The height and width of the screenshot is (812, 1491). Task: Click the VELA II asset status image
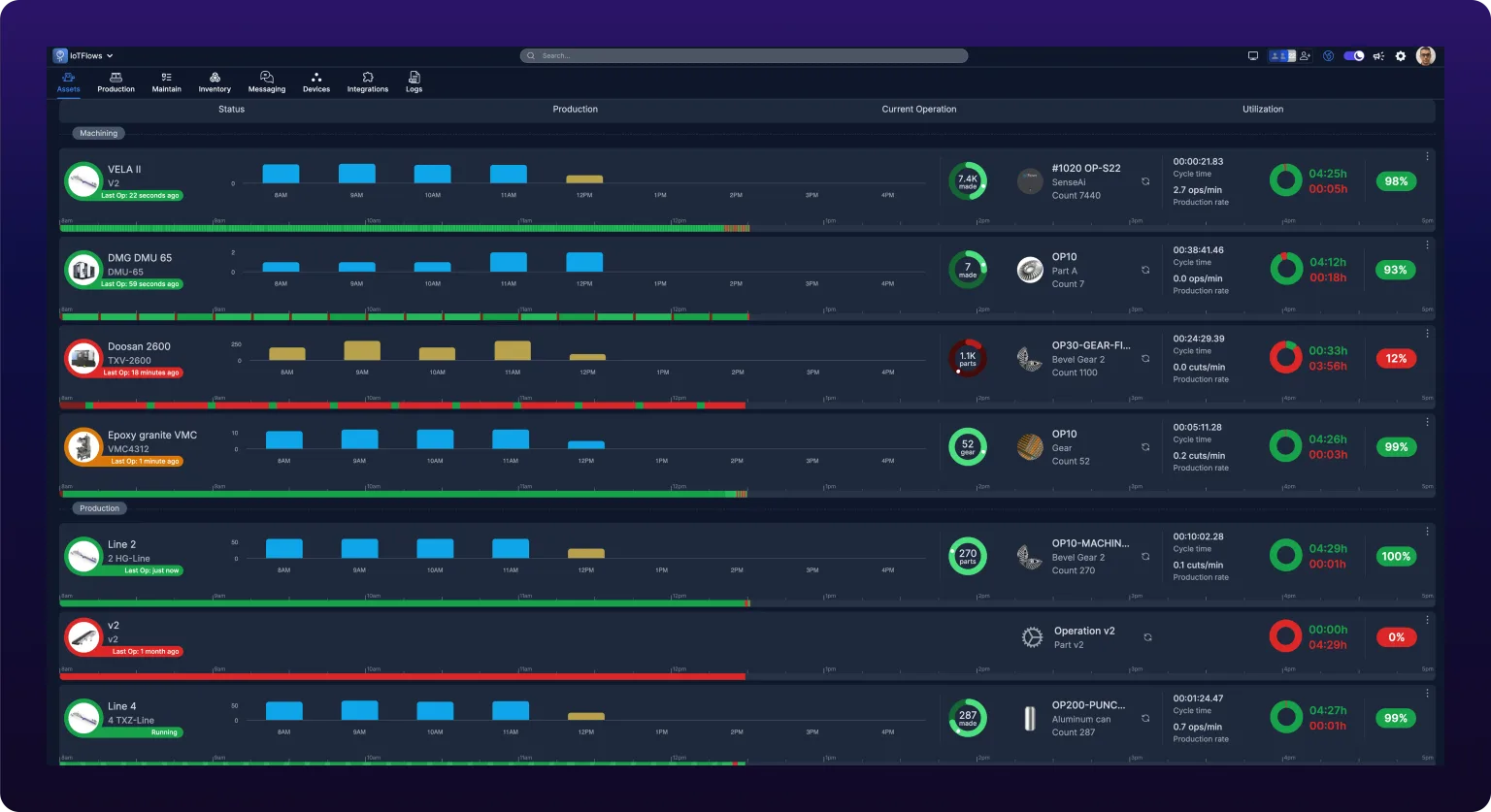pos(84,181)
